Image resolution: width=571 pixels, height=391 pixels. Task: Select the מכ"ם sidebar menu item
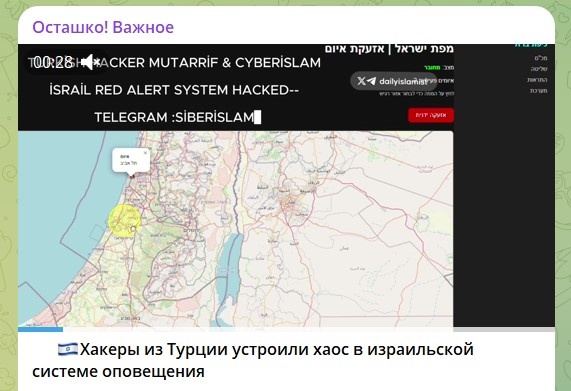(x=541, y=58)
